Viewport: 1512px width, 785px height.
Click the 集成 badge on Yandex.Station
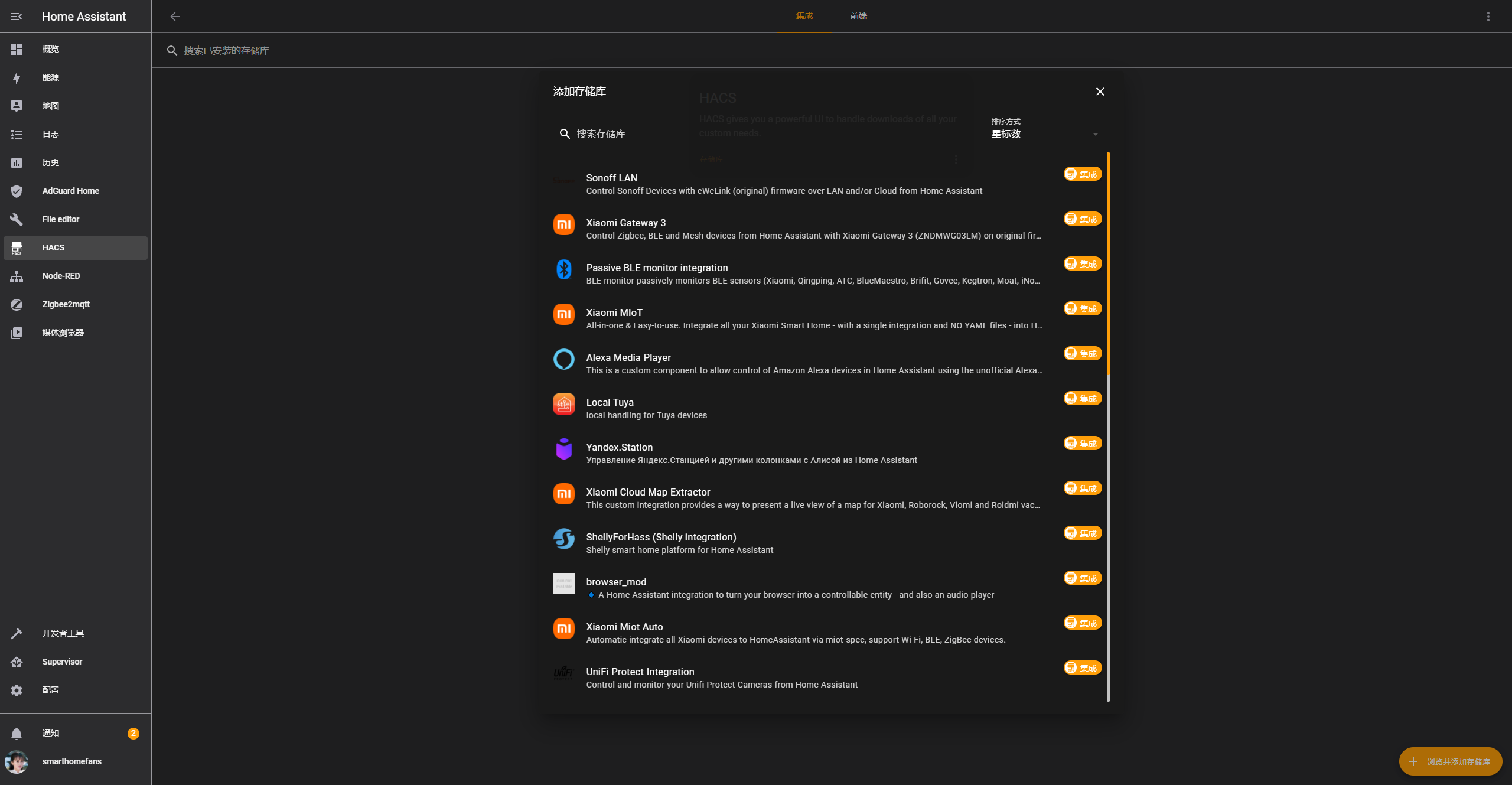coord(1083,443)
